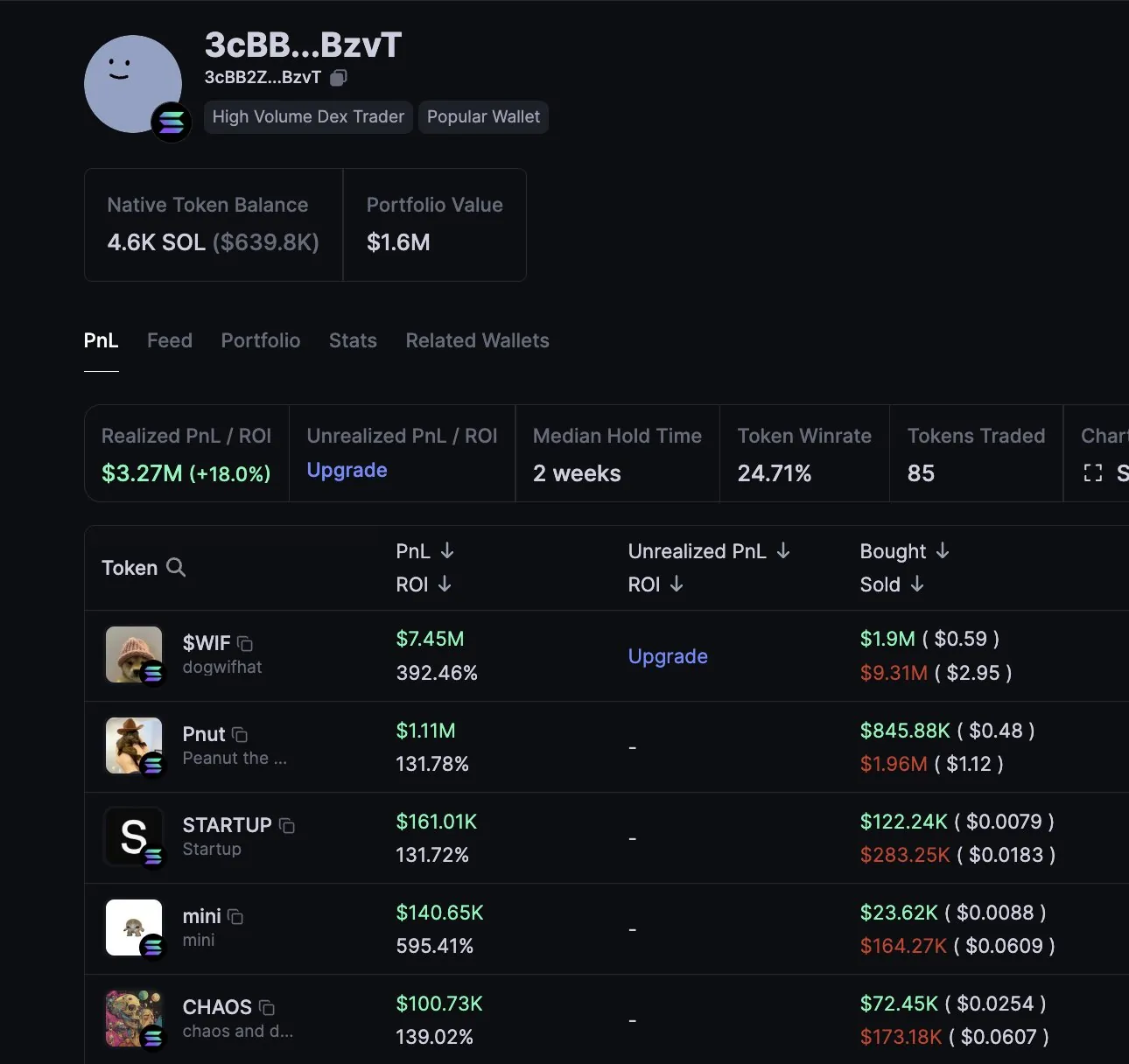
Task: Sort by Bought amount arrow
Action: coord(943,550)
